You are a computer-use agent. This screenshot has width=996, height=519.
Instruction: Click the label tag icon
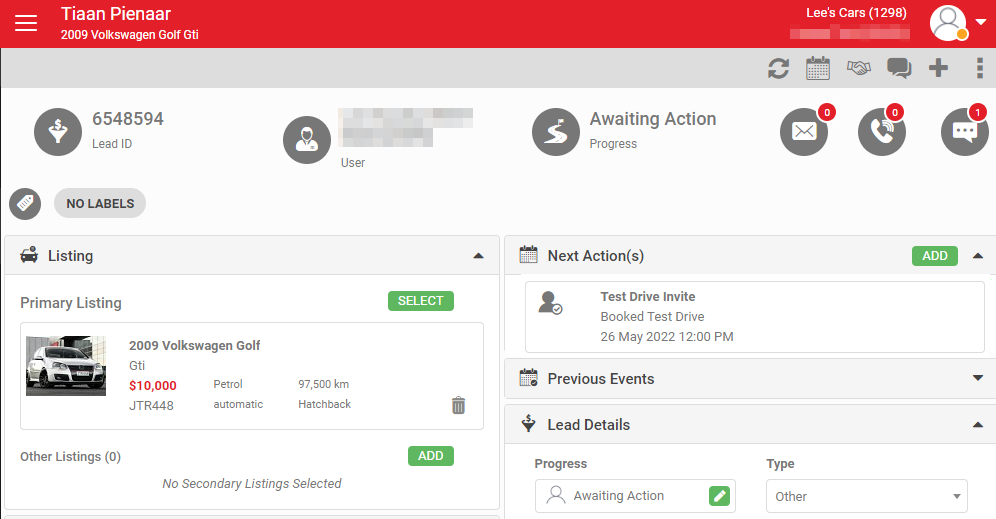point(25,203)
